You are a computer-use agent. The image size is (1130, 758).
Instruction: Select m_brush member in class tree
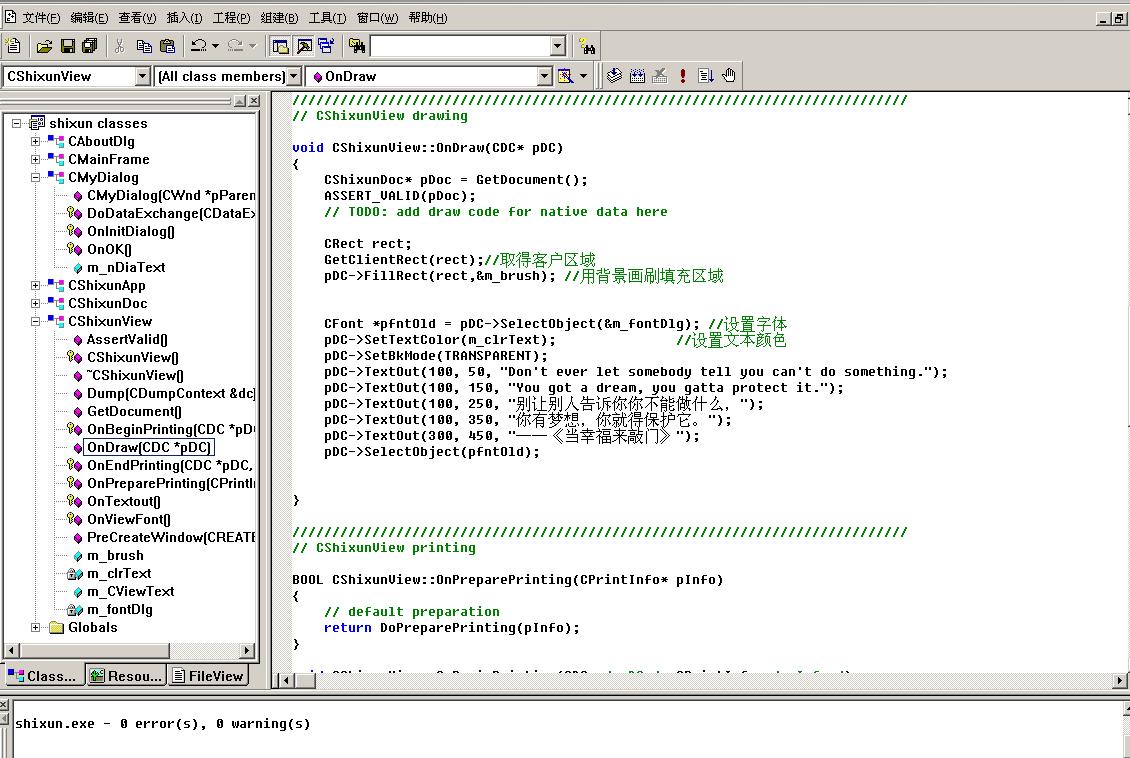(115, 556)
